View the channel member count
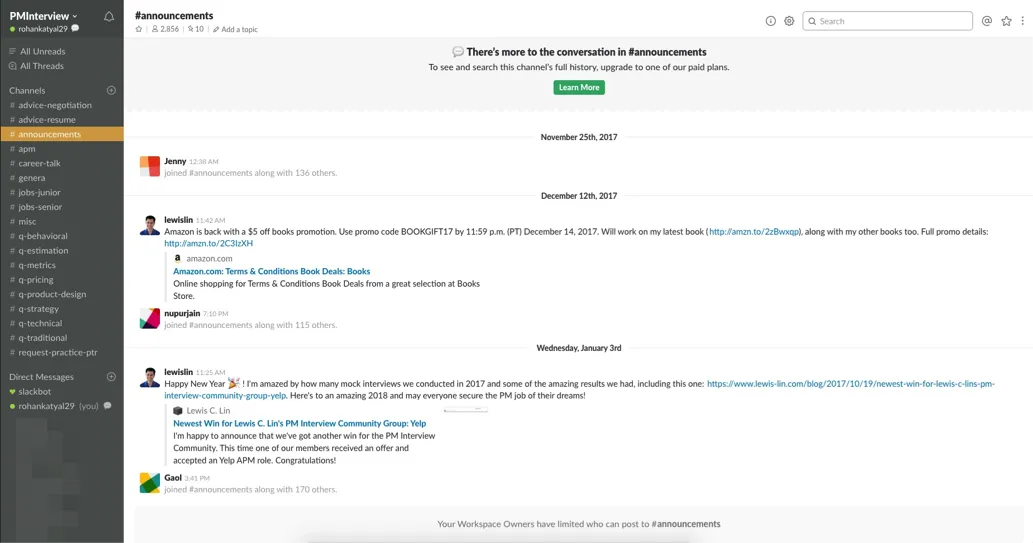1033x543 pixels. pos(165,29)
